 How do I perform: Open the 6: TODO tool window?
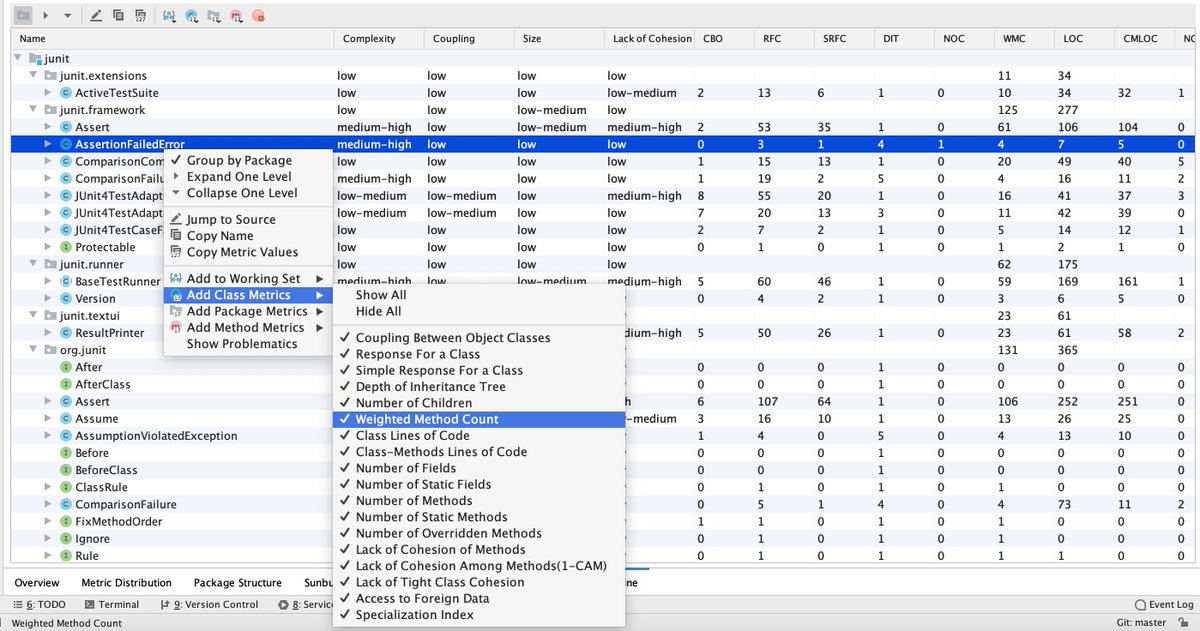[39, 605]
